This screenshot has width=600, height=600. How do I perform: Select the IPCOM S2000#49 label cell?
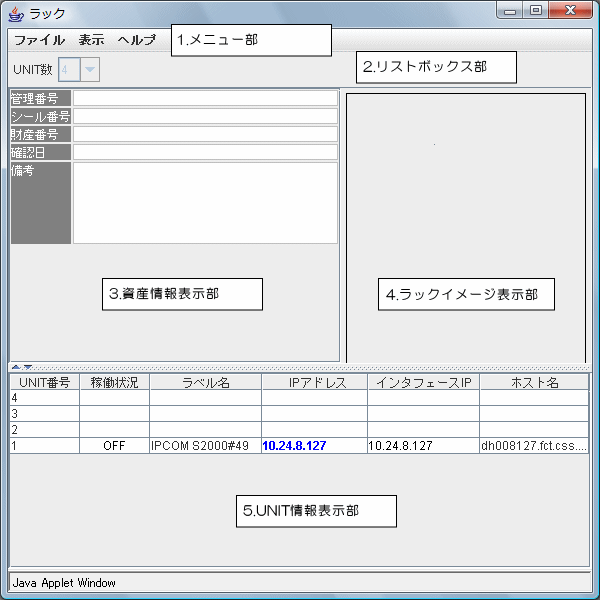click(205, 445)
